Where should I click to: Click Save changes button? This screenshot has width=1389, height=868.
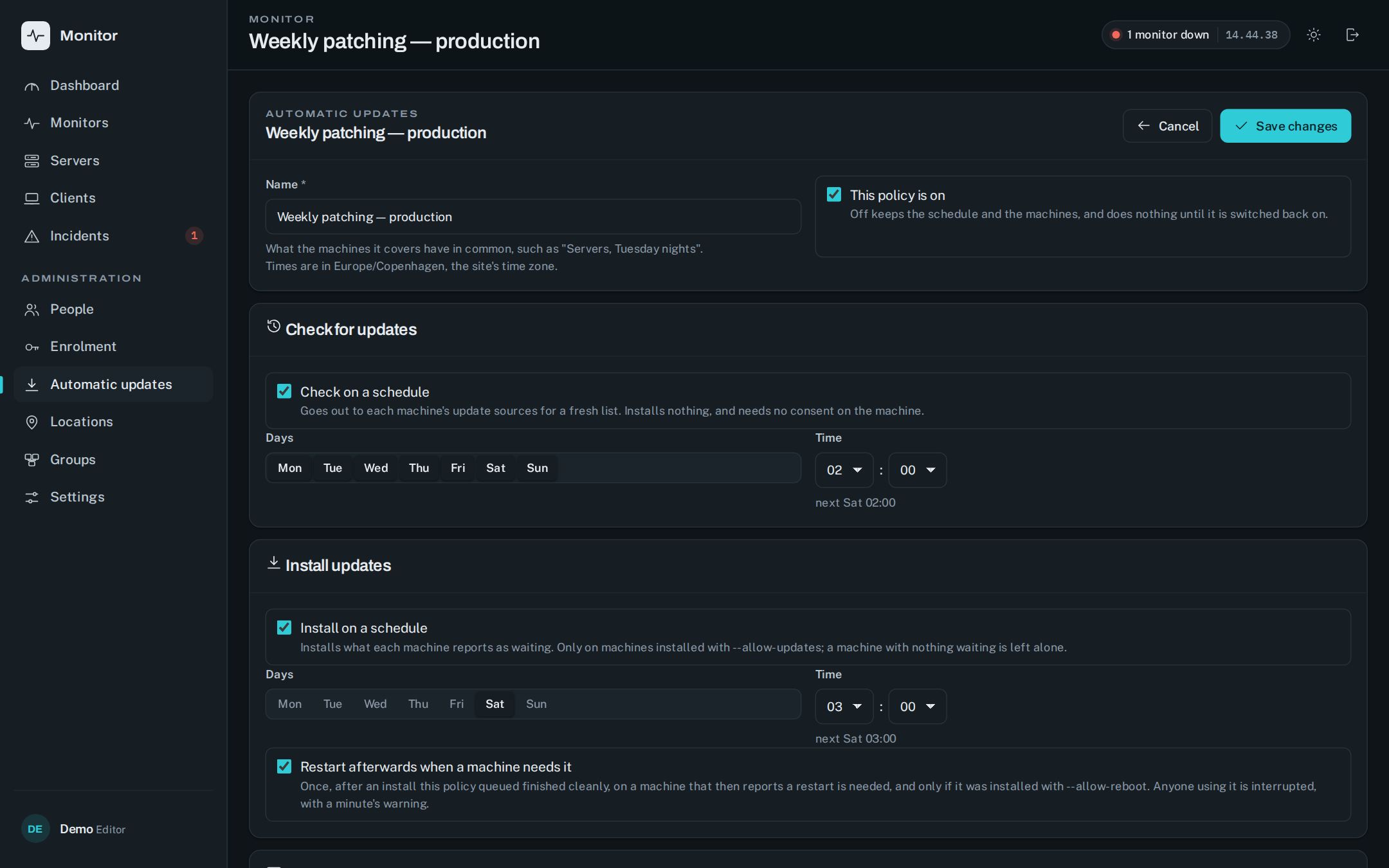(1285, 126)
